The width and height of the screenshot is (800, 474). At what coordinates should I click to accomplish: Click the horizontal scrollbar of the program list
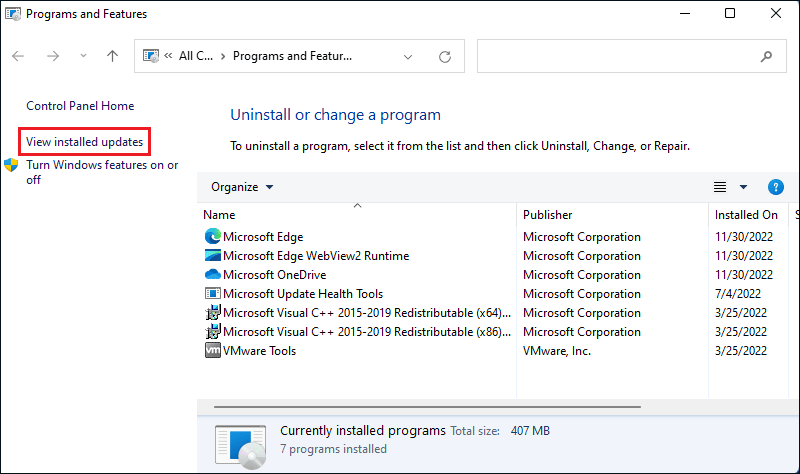click(x=428, y=407)
